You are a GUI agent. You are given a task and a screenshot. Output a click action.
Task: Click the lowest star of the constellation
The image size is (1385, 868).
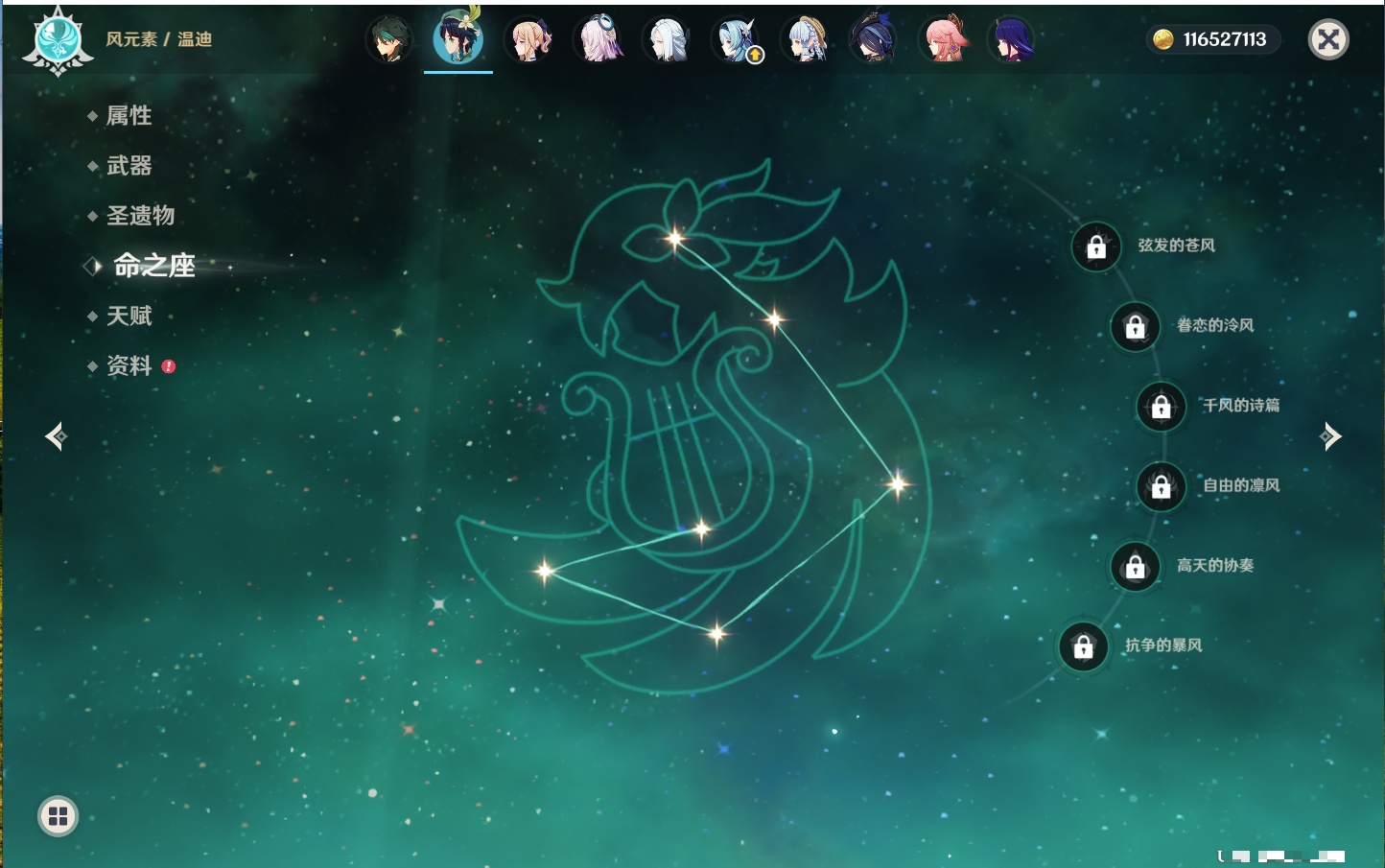(x=716, y=632)
